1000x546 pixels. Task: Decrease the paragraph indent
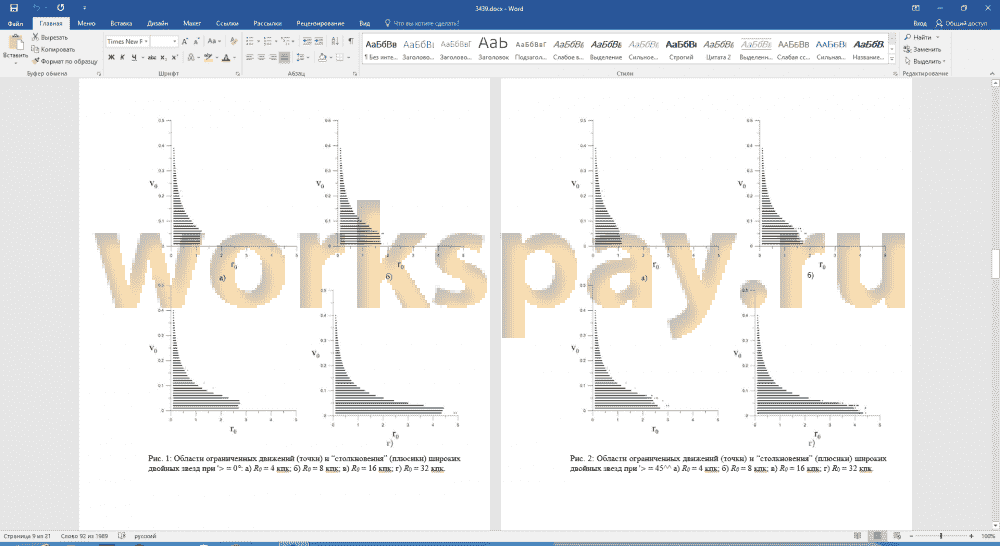tap(307, 41)
